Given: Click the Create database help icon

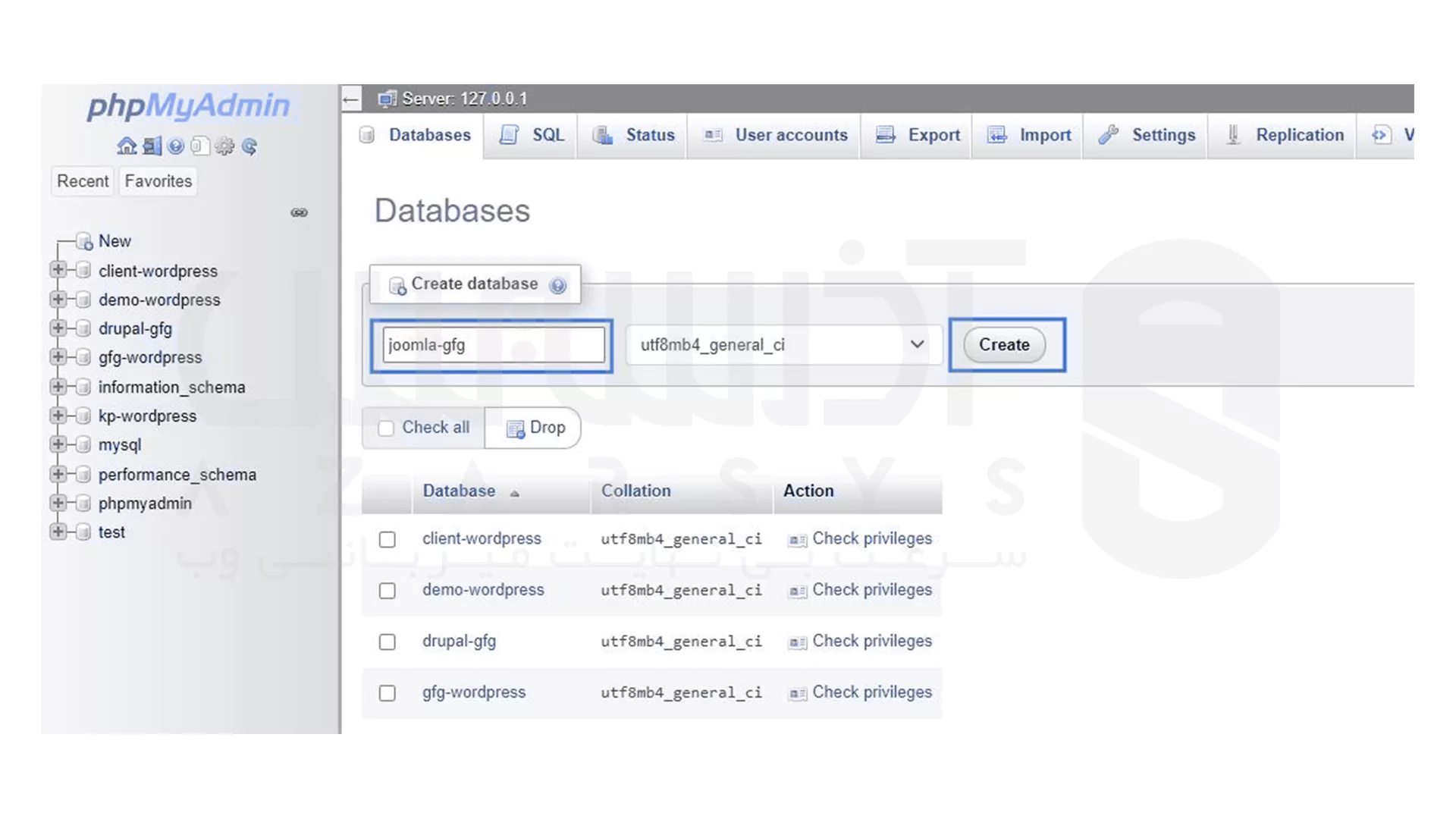Looking at the screenshot, I should [x=558, y=285].
